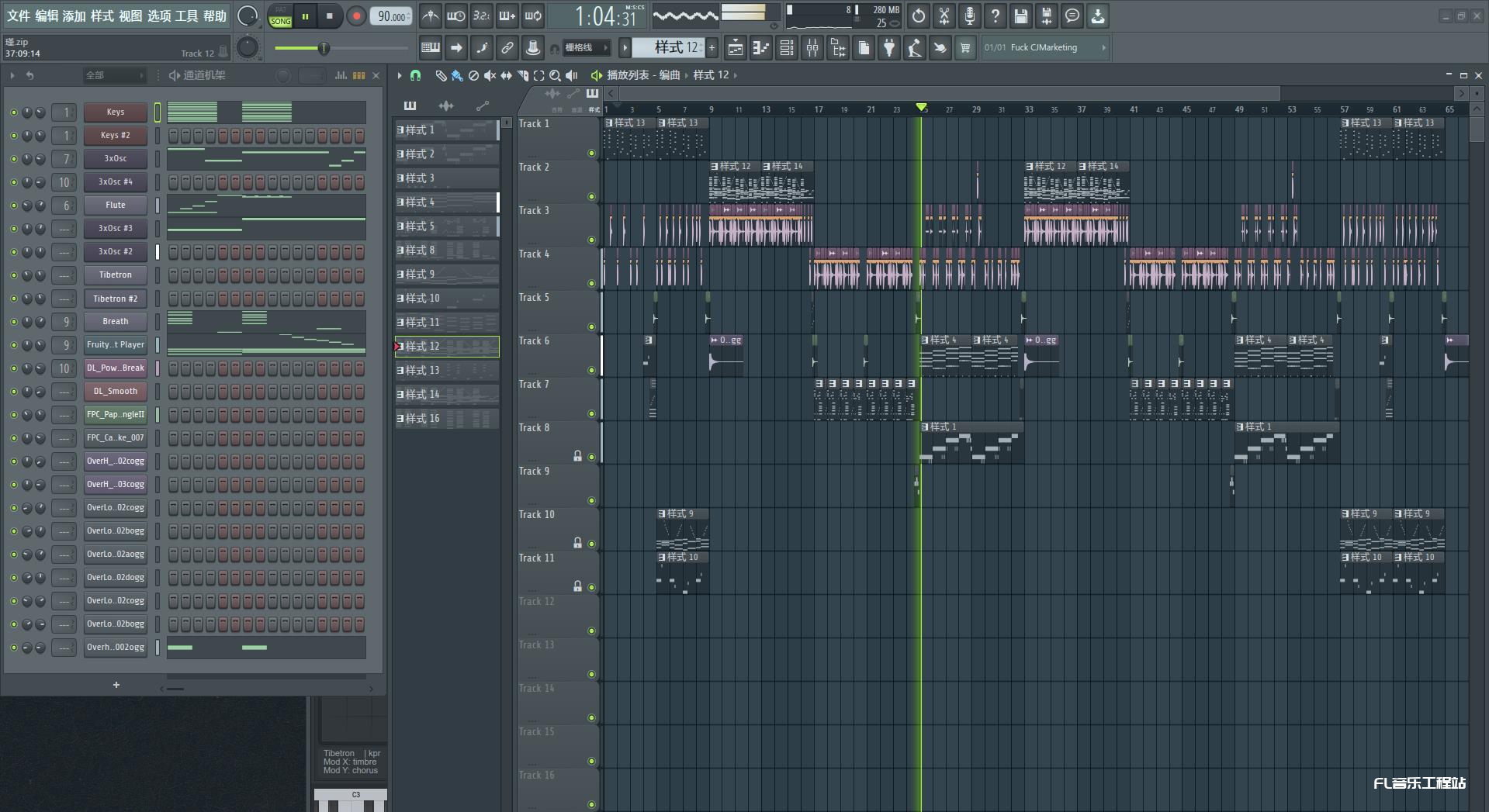Click the song position slider handle
Viewport: 1489px width, 812px height.
click(x=324, y=48)
